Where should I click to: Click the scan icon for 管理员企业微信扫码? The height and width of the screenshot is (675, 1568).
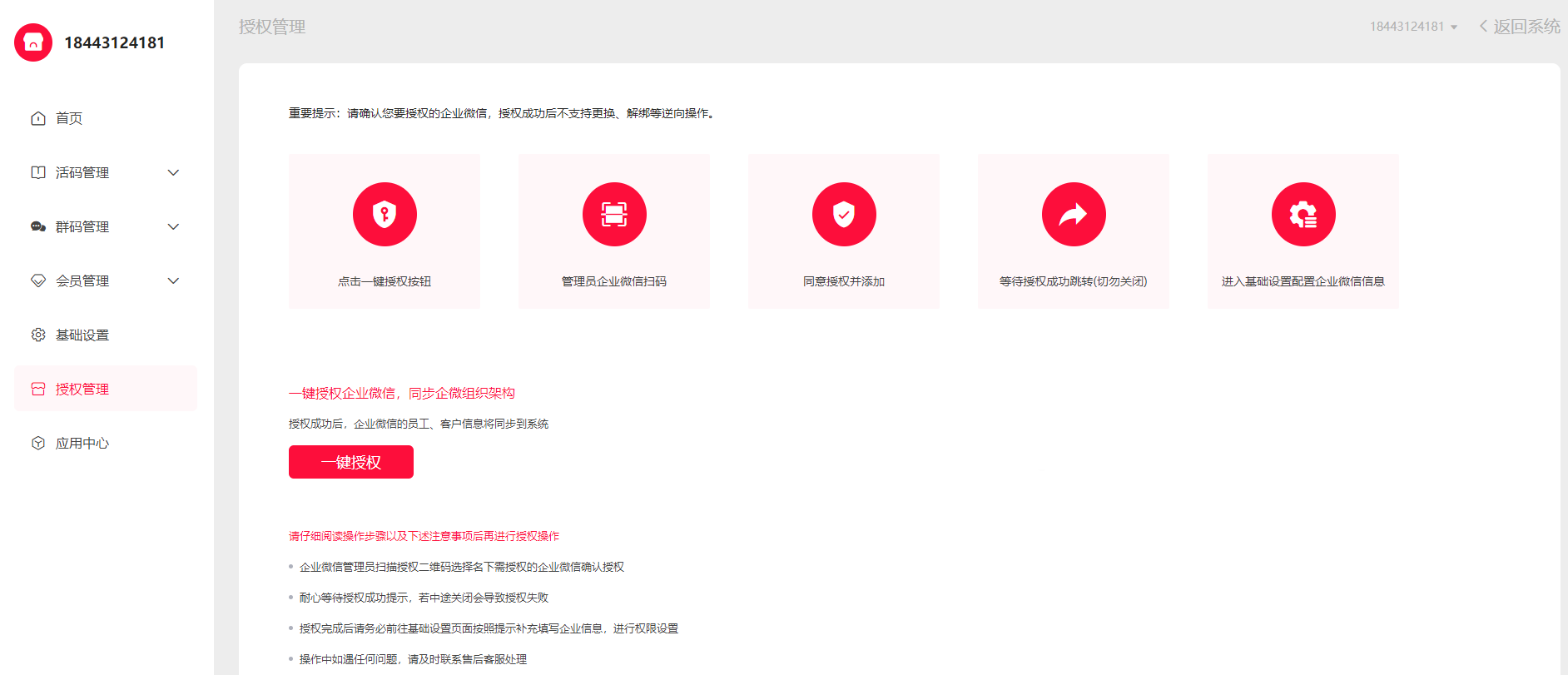(x=614, y=214)
